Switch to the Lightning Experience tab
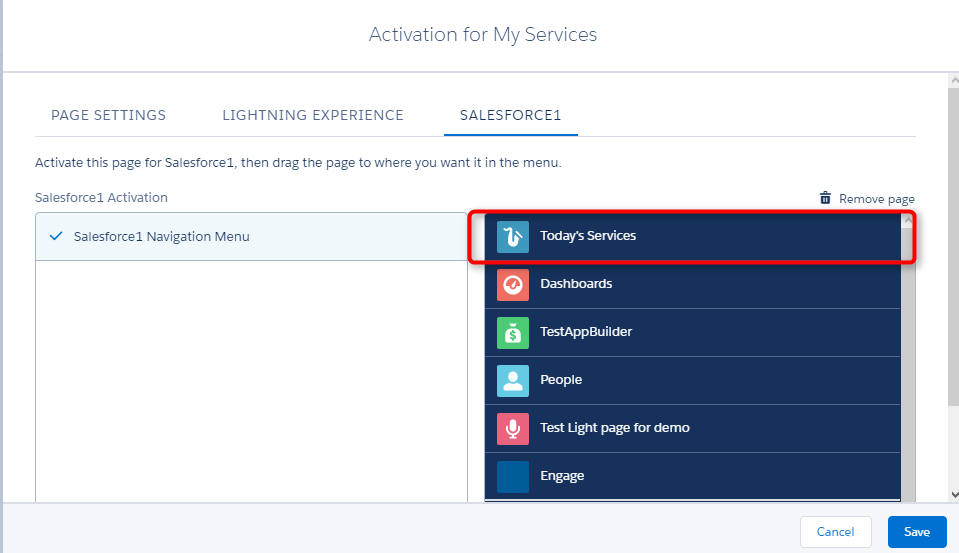The image size is (959, 553). 313,115
